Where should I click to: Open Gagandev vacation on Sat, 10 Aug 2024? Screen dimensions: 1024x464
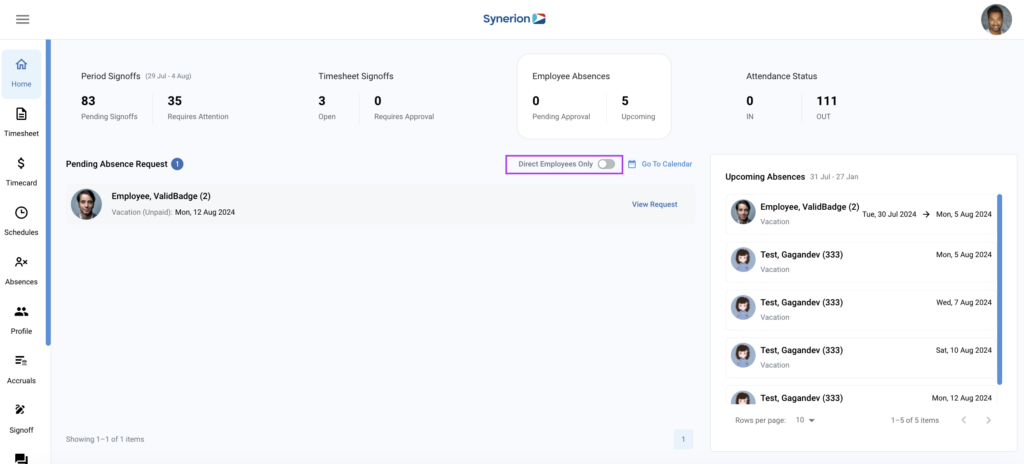point(861,357)
